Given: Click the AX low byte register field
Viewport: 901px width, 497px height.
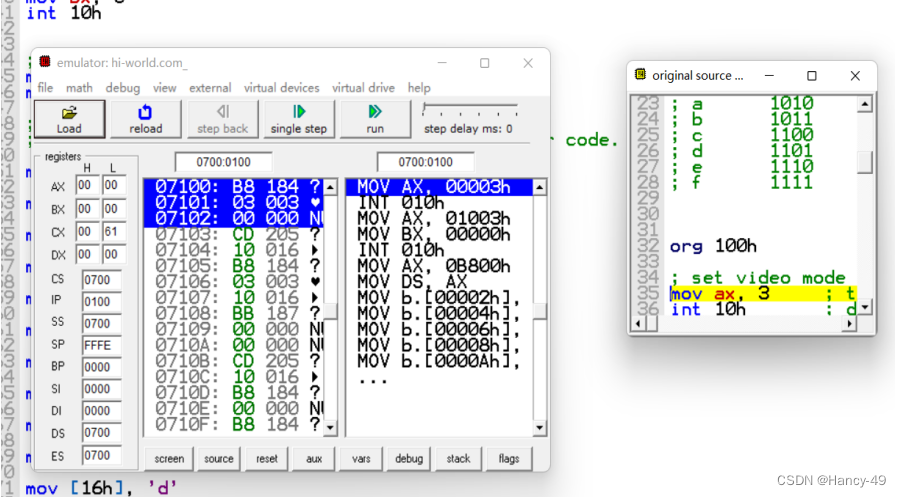Looking at the screenshot, I should (x=114, y=185).
